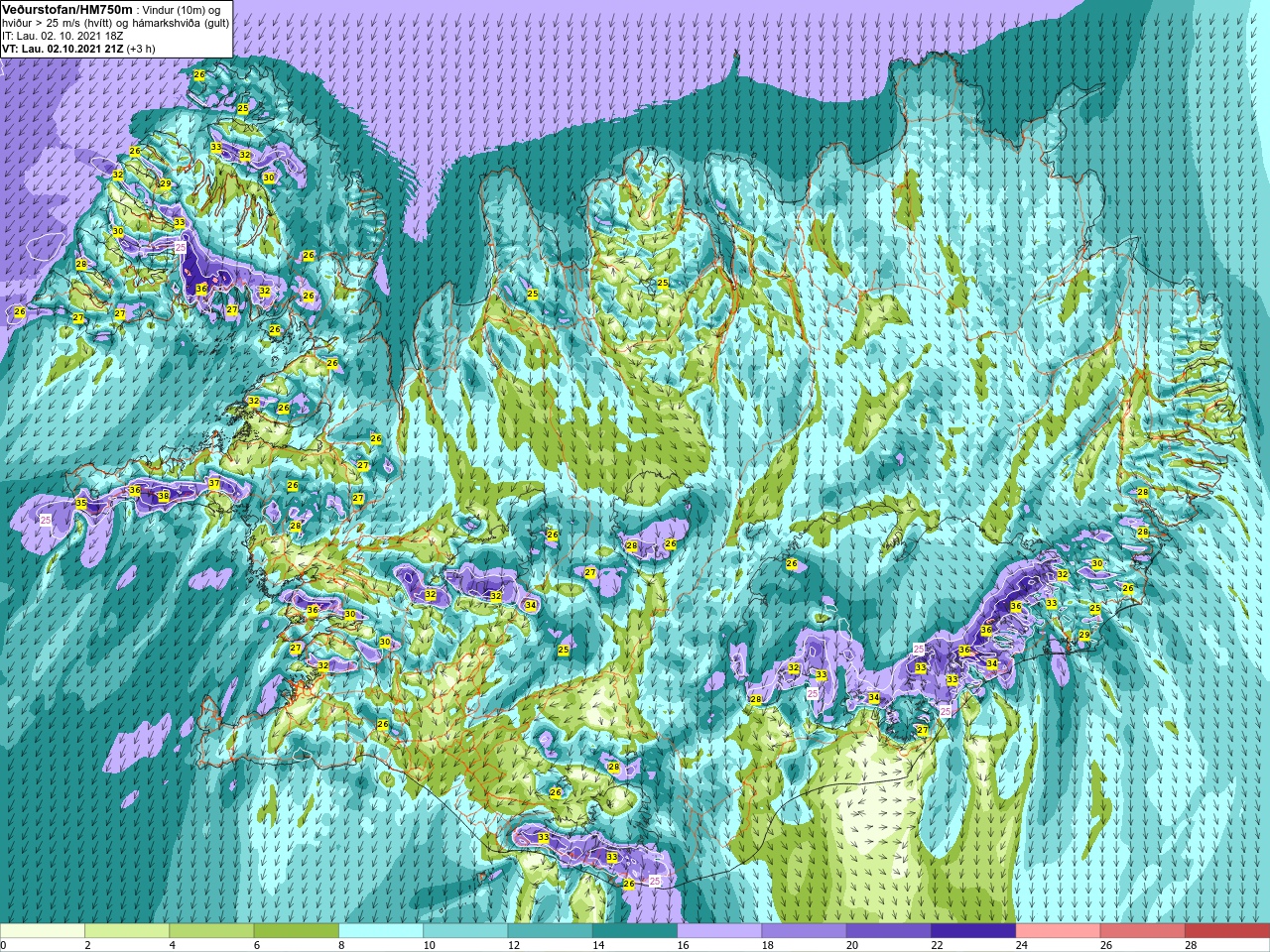
Task: Click the 12–14 m/s teal legend swatch
Action: (550, 931)
